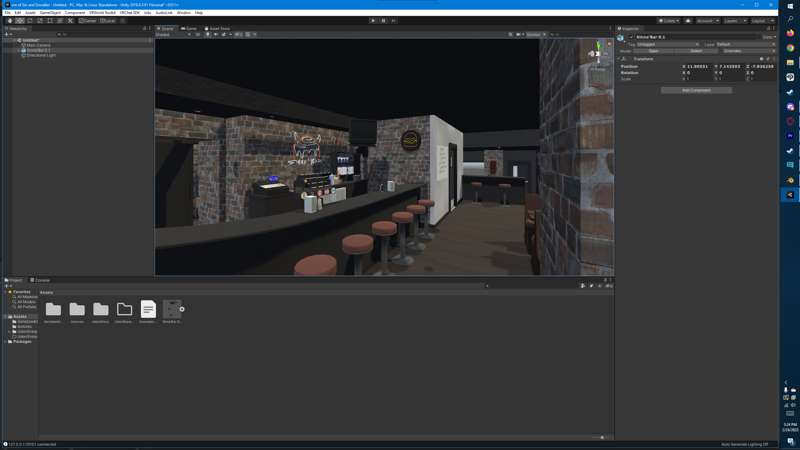Click the Add Component button

(x=696, y=90)
